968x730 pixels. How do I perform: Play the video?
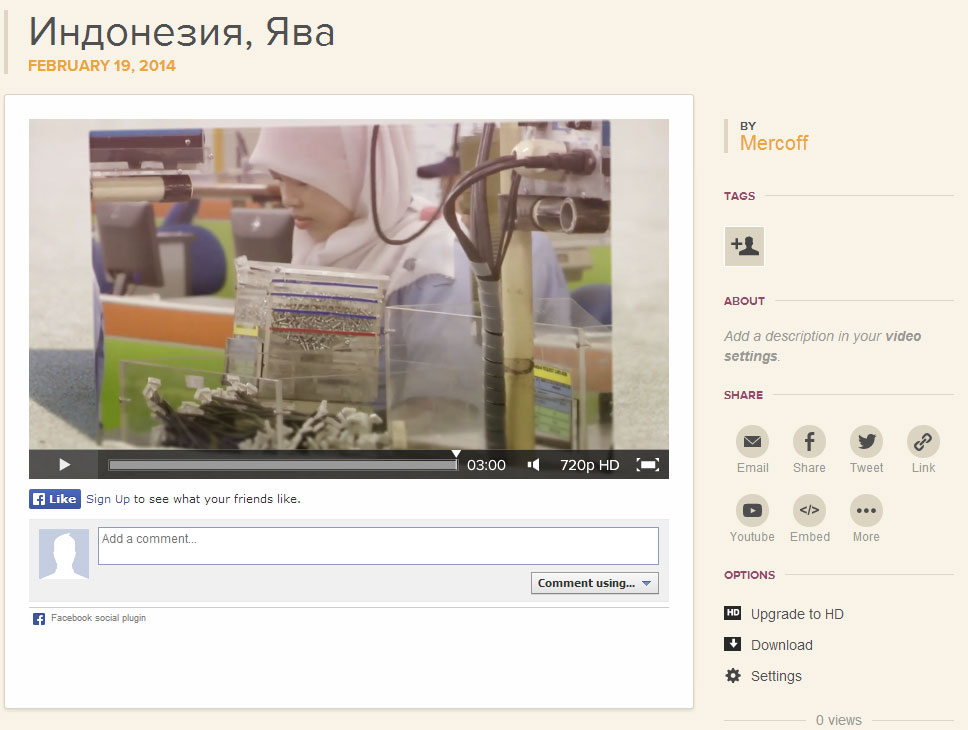point(64,464)
